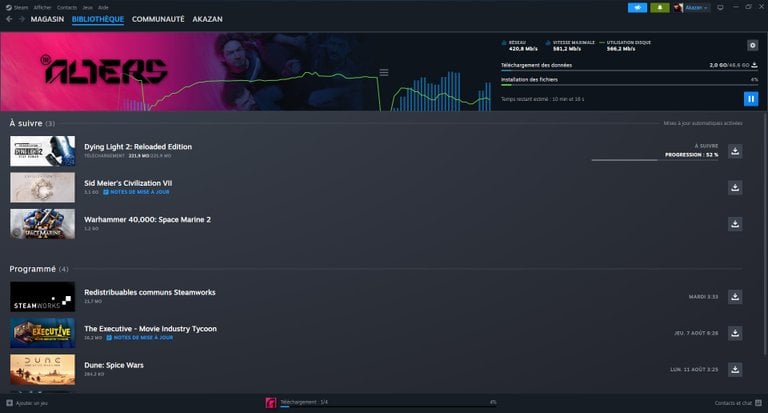Image resolution: width=768 pixels, height=413 pixels.
Task: Click the Steam logo in menu bar
Action: (8, 7)
